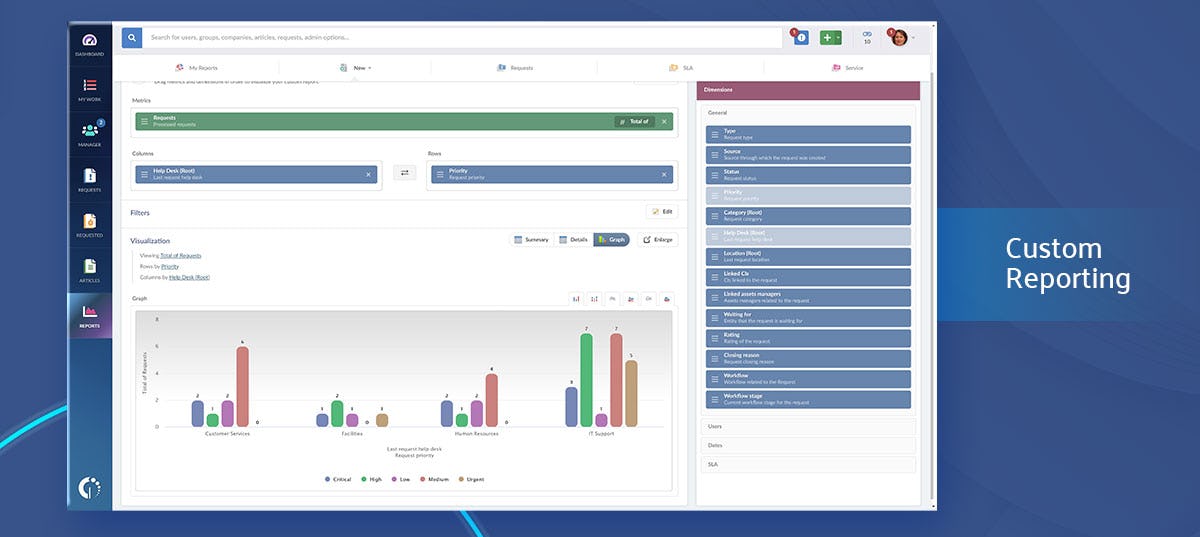
Task: Toggle High series in chart legend
Action: [x=371, y=479]
